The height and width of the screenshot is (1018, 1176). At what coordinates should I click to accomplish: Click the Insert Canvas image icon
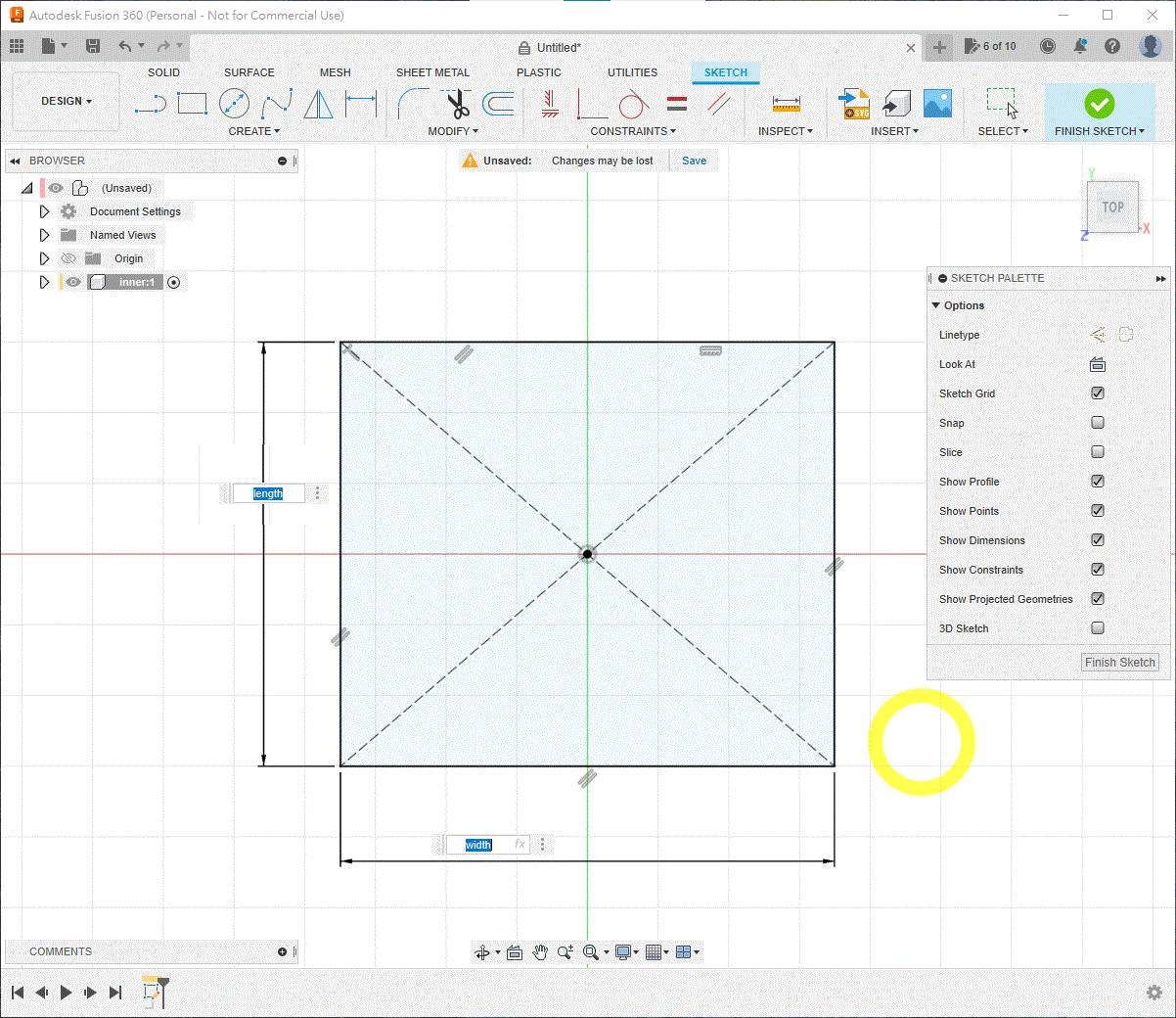(x=937, y=103)
